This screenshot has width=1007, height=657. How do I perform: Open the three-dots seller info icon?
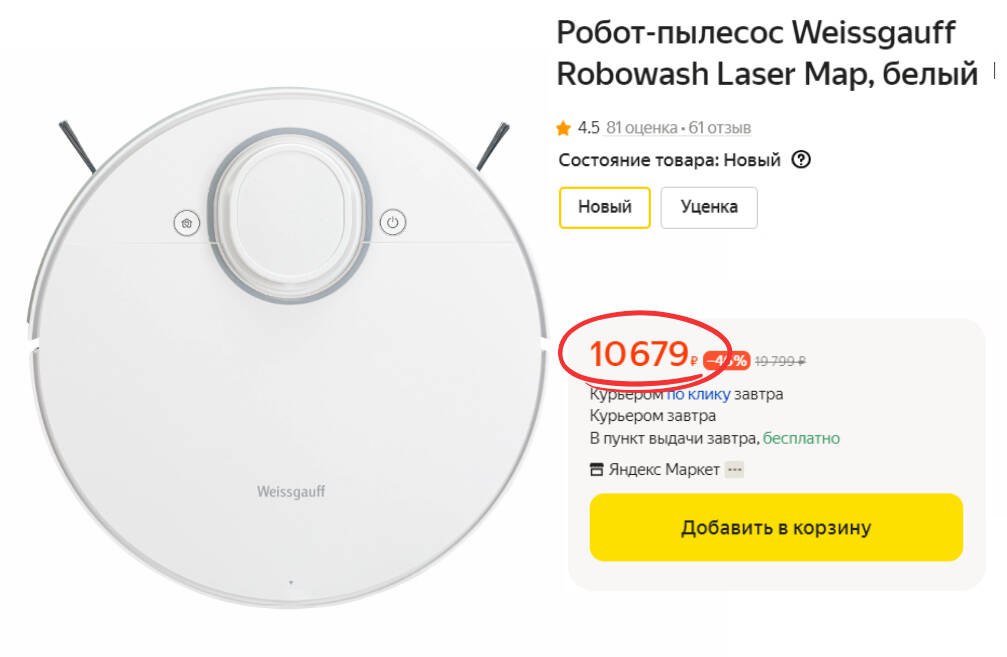click(735, 469)
